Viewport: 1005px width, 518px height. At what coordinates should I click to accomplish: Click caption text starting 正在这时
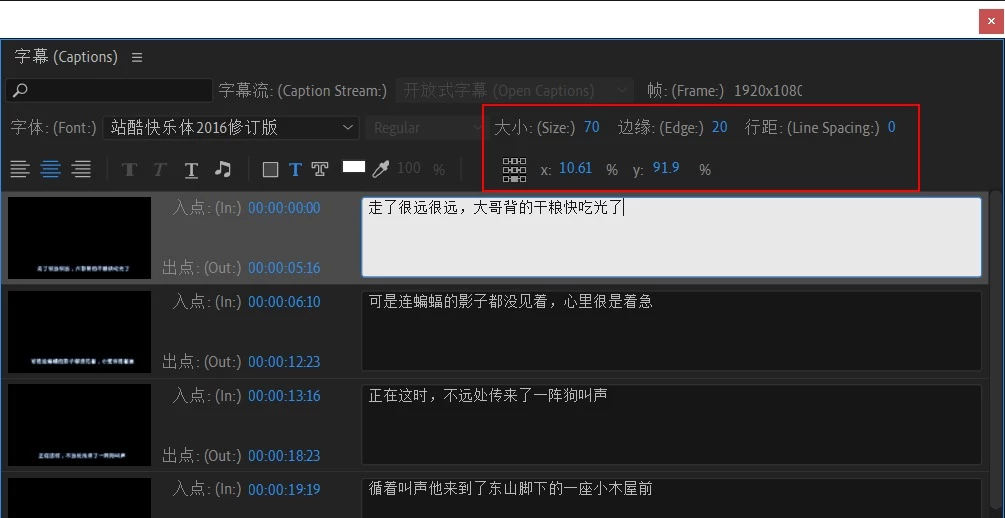pos(671,424)
